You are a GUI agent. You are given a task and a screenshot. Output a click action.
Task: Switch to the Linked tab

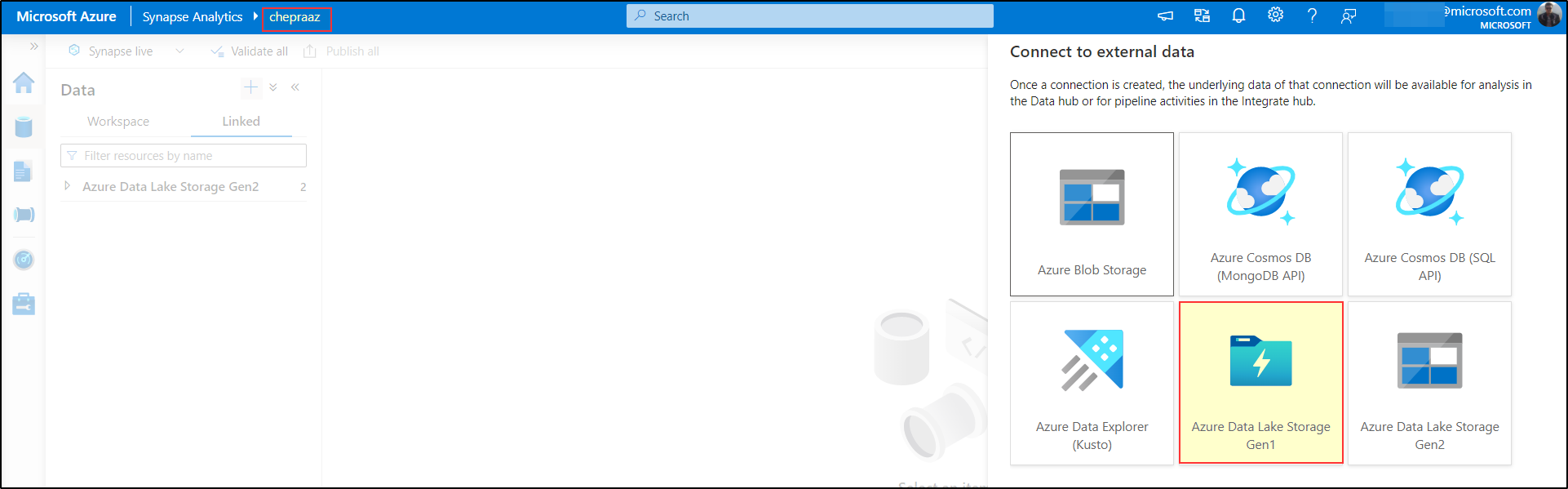[x=241, y=122]
